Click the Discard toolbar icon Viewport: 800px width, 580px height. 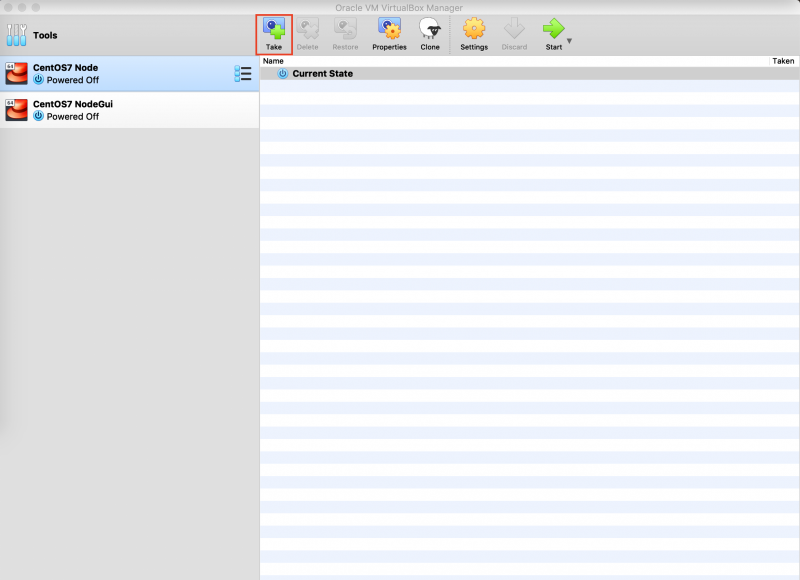pos(514,29)
